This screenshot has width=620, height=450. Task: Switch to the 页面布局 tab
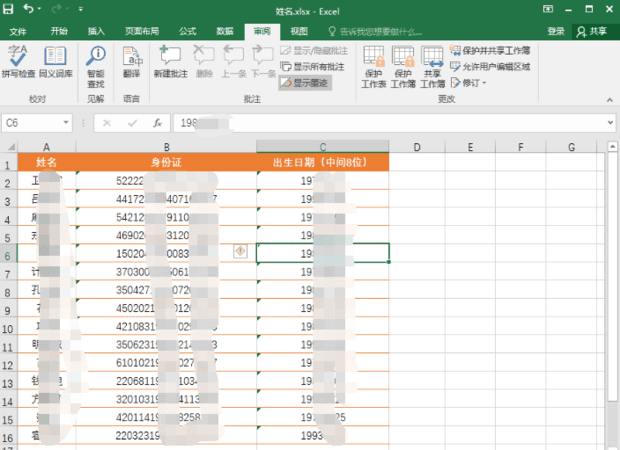[142, 31]
